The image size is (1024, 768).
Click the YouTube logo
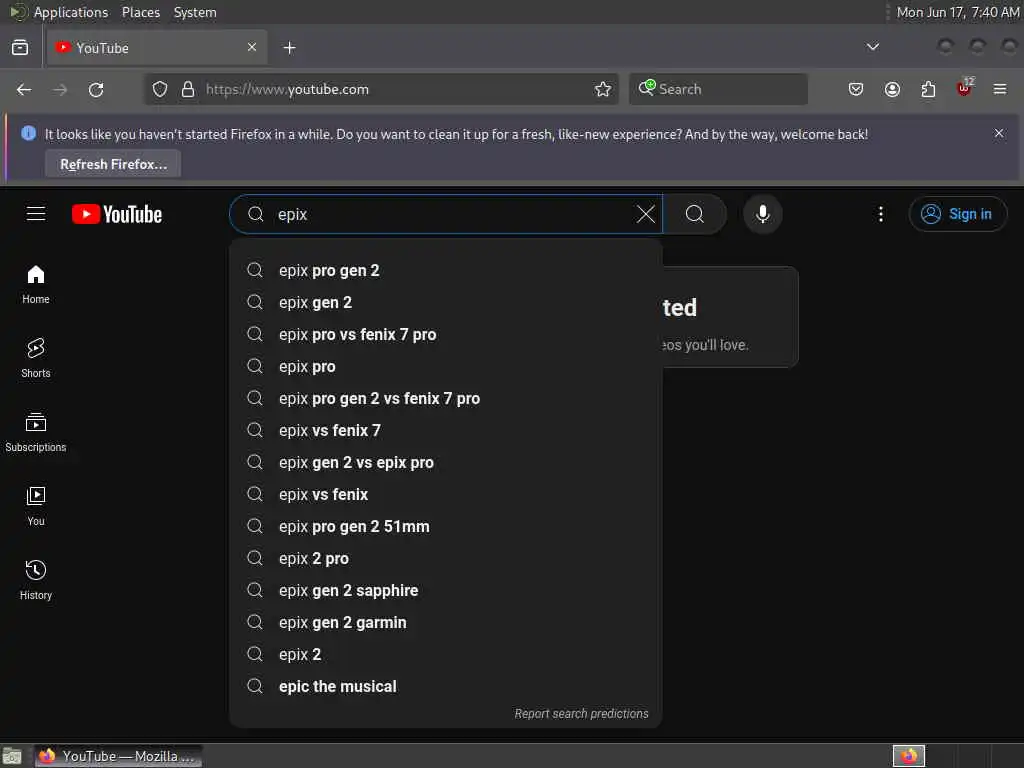coord(117,214)
